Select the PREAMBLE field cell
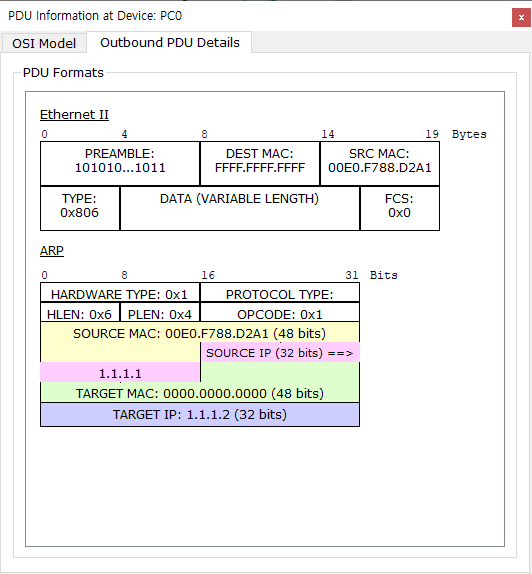This screenshot has height=574, width=532. pos(120,163)
